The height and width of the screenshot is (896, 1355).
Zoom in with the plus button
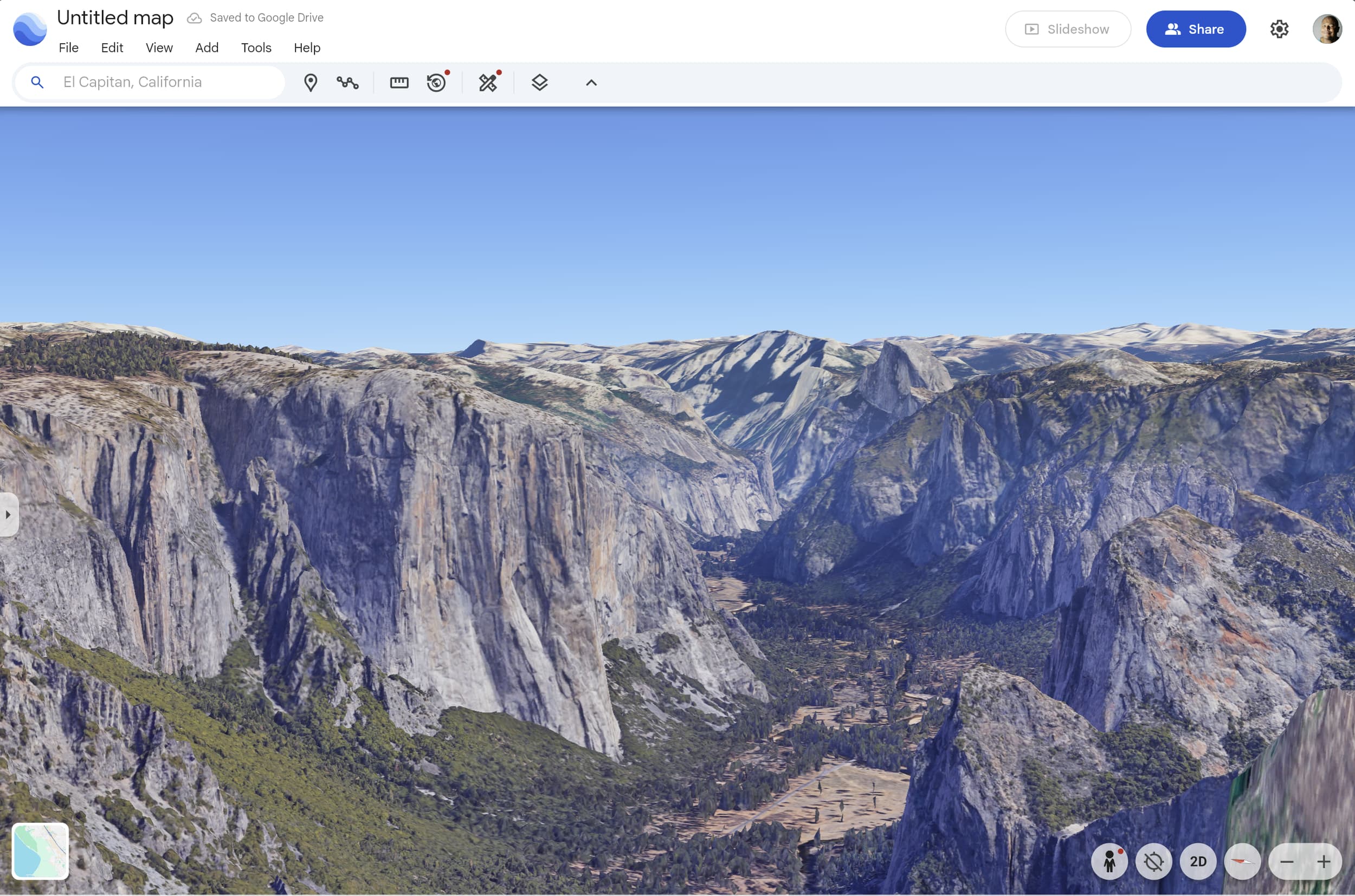coord(1324,862)
